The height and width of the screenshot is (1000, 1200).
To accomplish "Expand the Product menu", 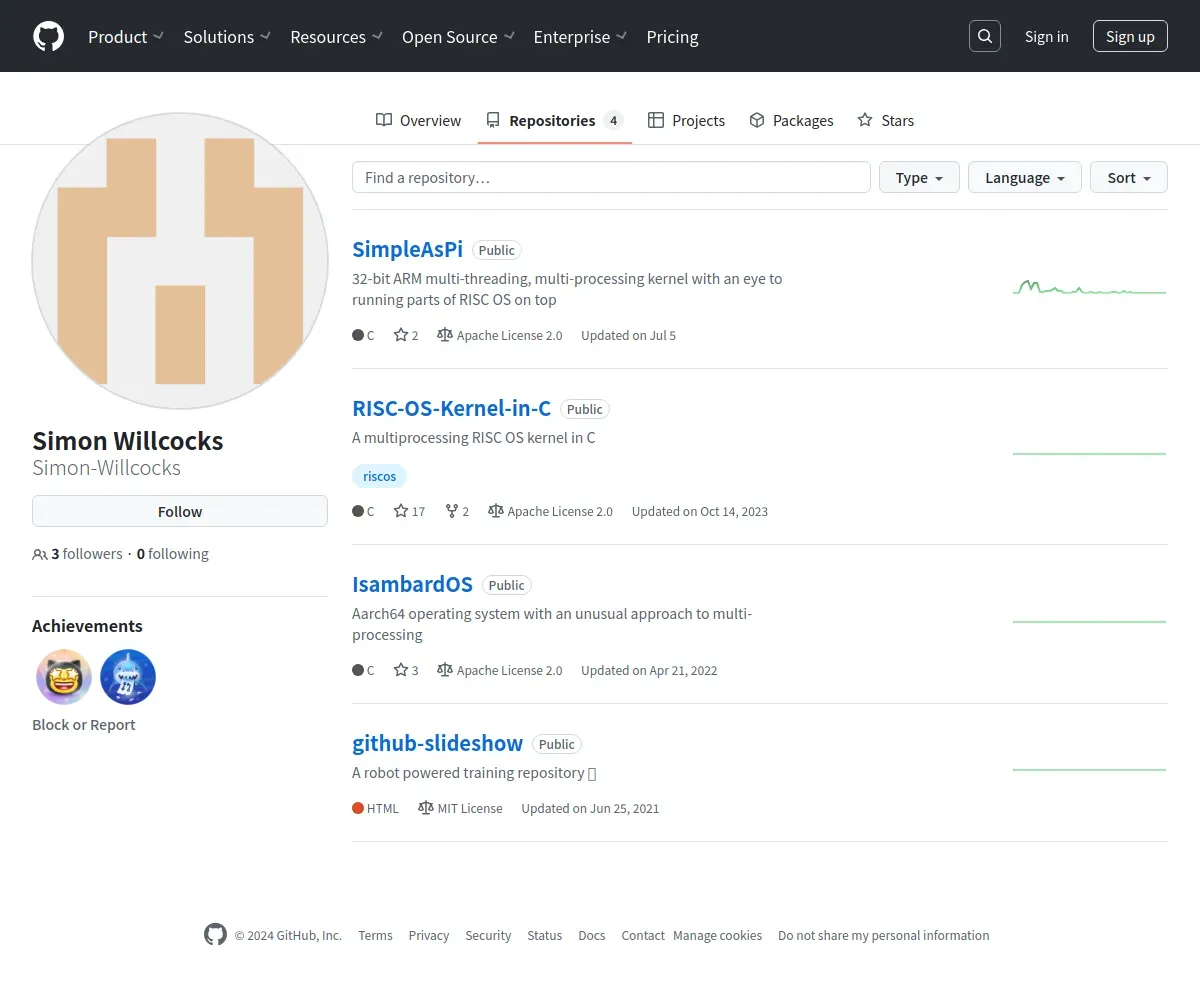I will 125,37.
